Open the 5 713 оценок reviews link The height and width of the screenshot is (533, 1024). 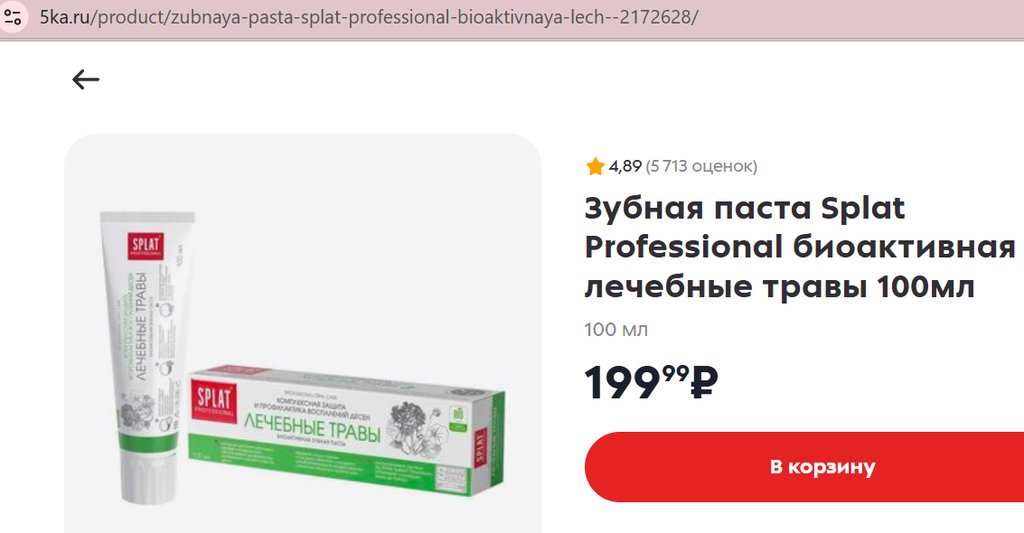701,167
